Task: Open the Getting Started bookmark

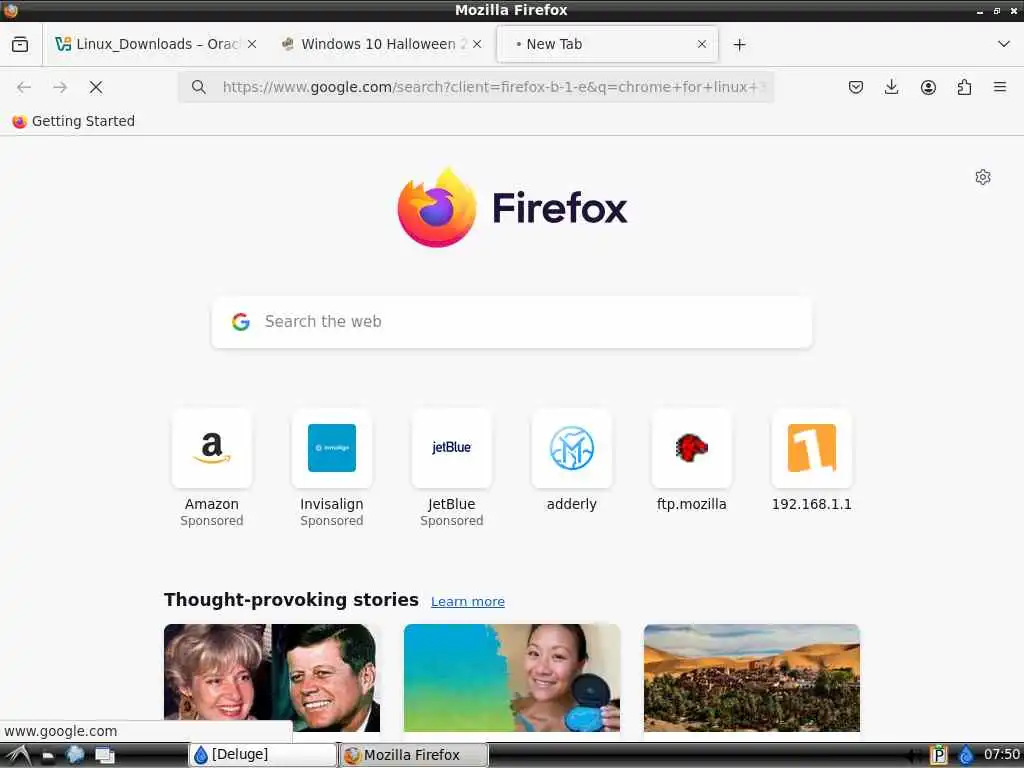Action: 73,121
